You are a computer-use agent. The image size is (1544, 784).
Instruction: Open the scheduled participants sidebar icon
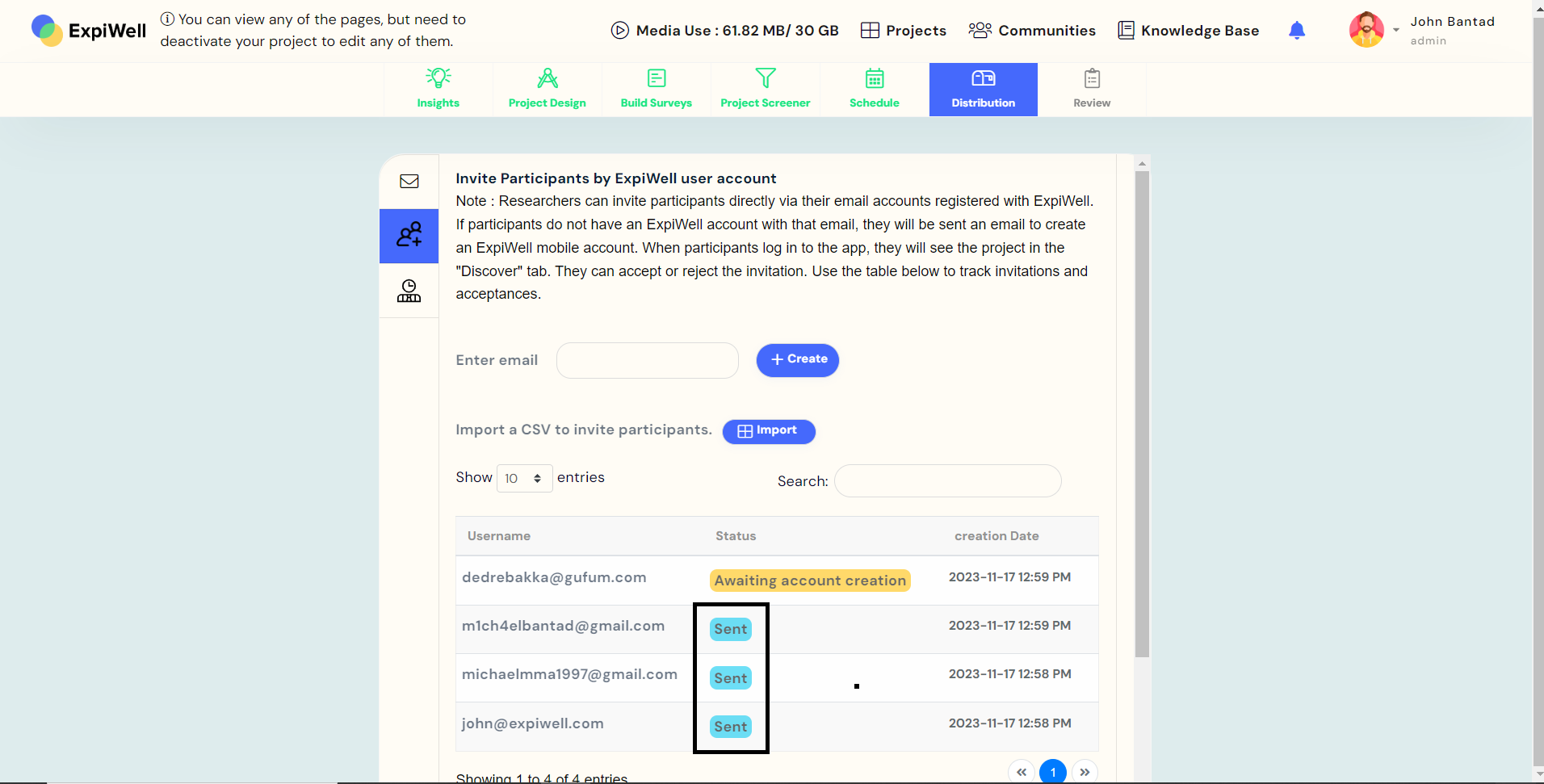[409, 291]
